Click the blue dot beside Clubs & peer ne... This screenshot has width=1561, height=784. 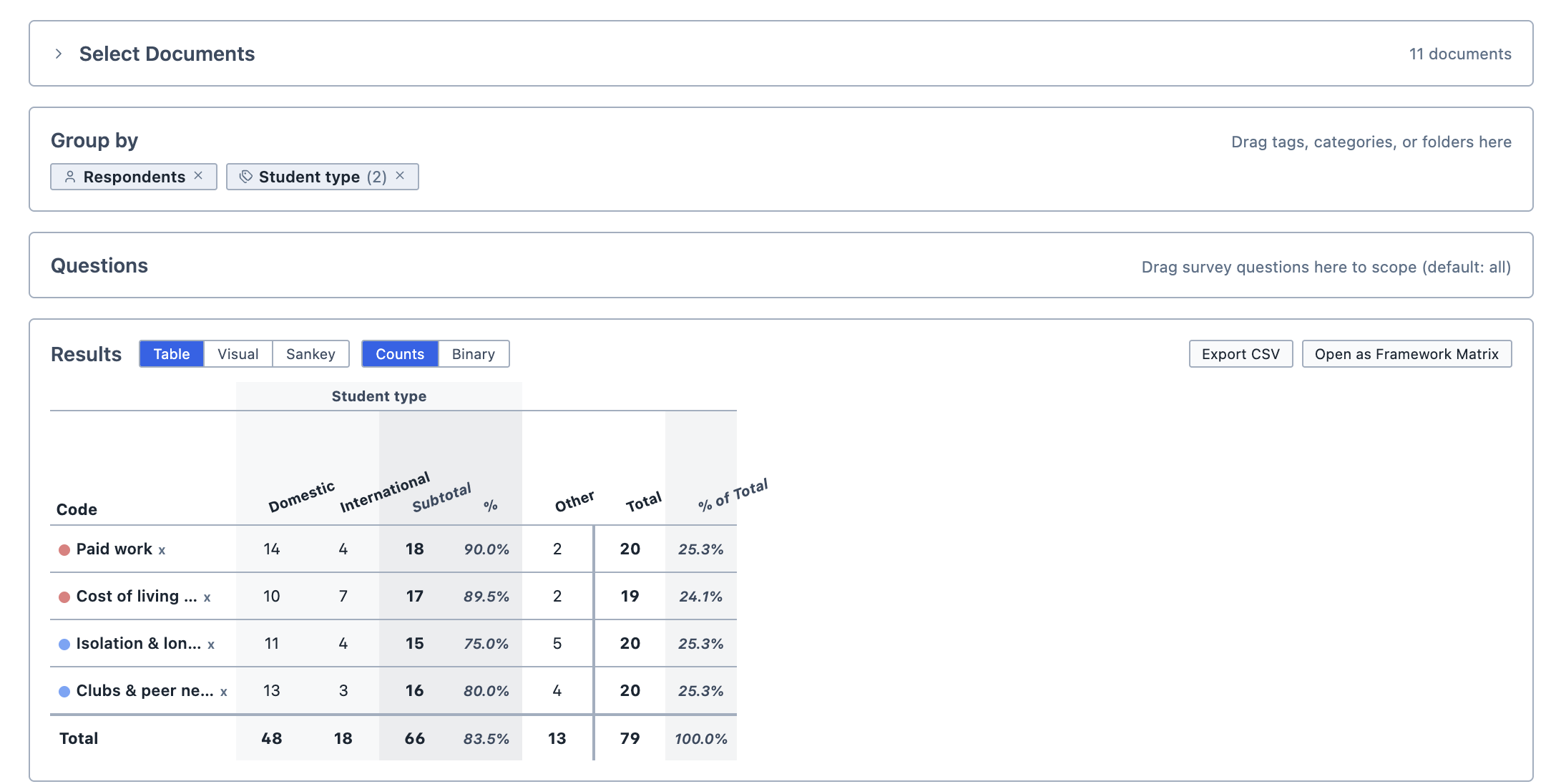click(64, 692)
